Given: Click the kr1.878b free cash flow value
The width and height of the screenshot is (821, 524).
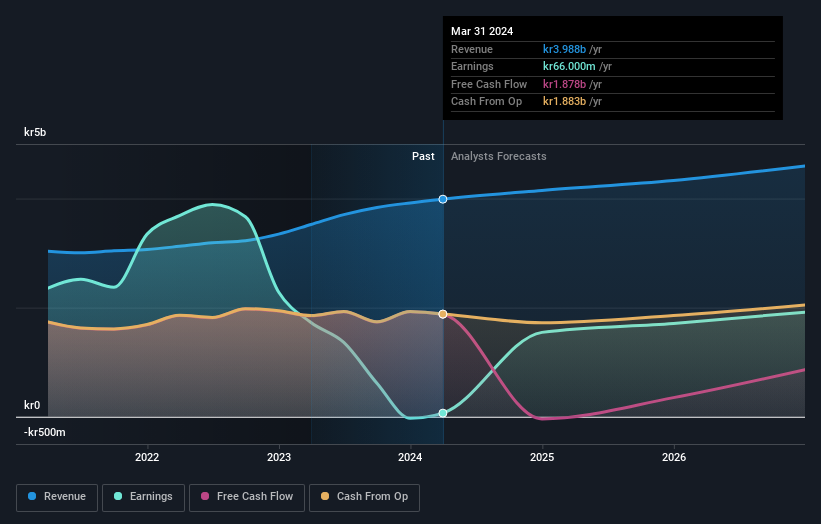Looking at the screenshot, I should point(564,84).
